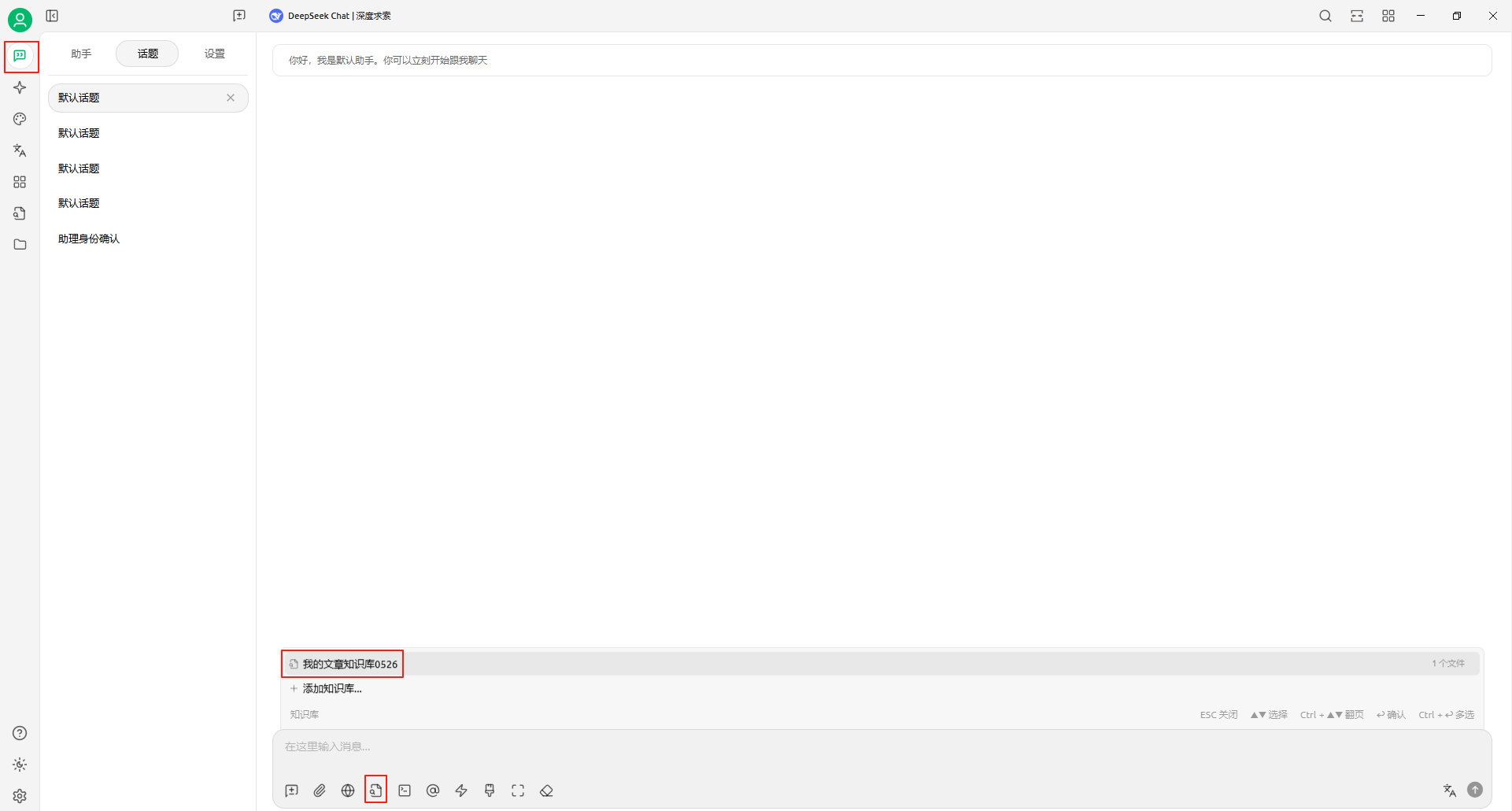Toggle the light/dark theme sun icon
This screenshot has width=1512, height=811.
(x=20, y=765)
